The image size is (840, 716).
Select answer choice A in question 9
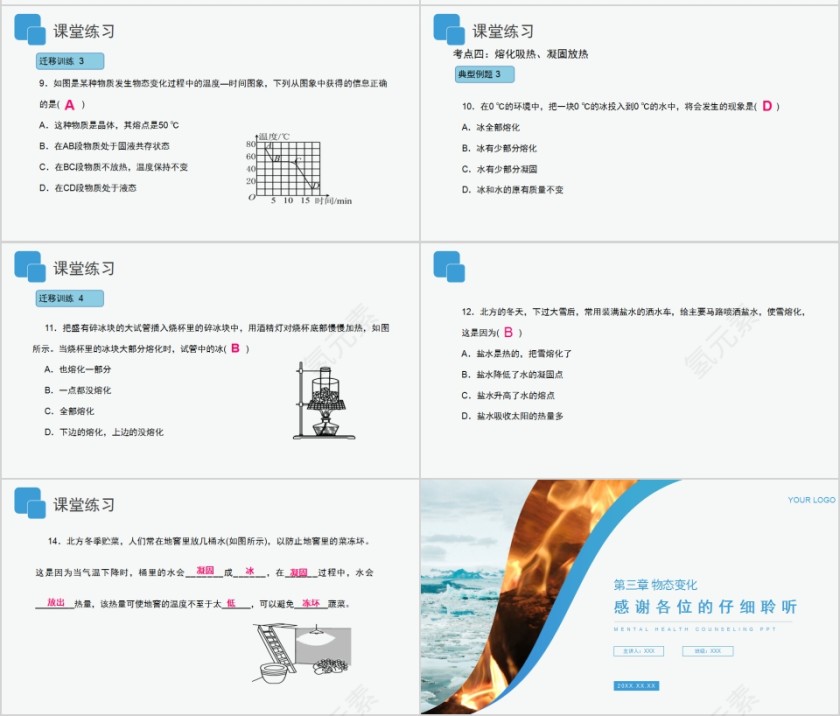coord(100,125)
